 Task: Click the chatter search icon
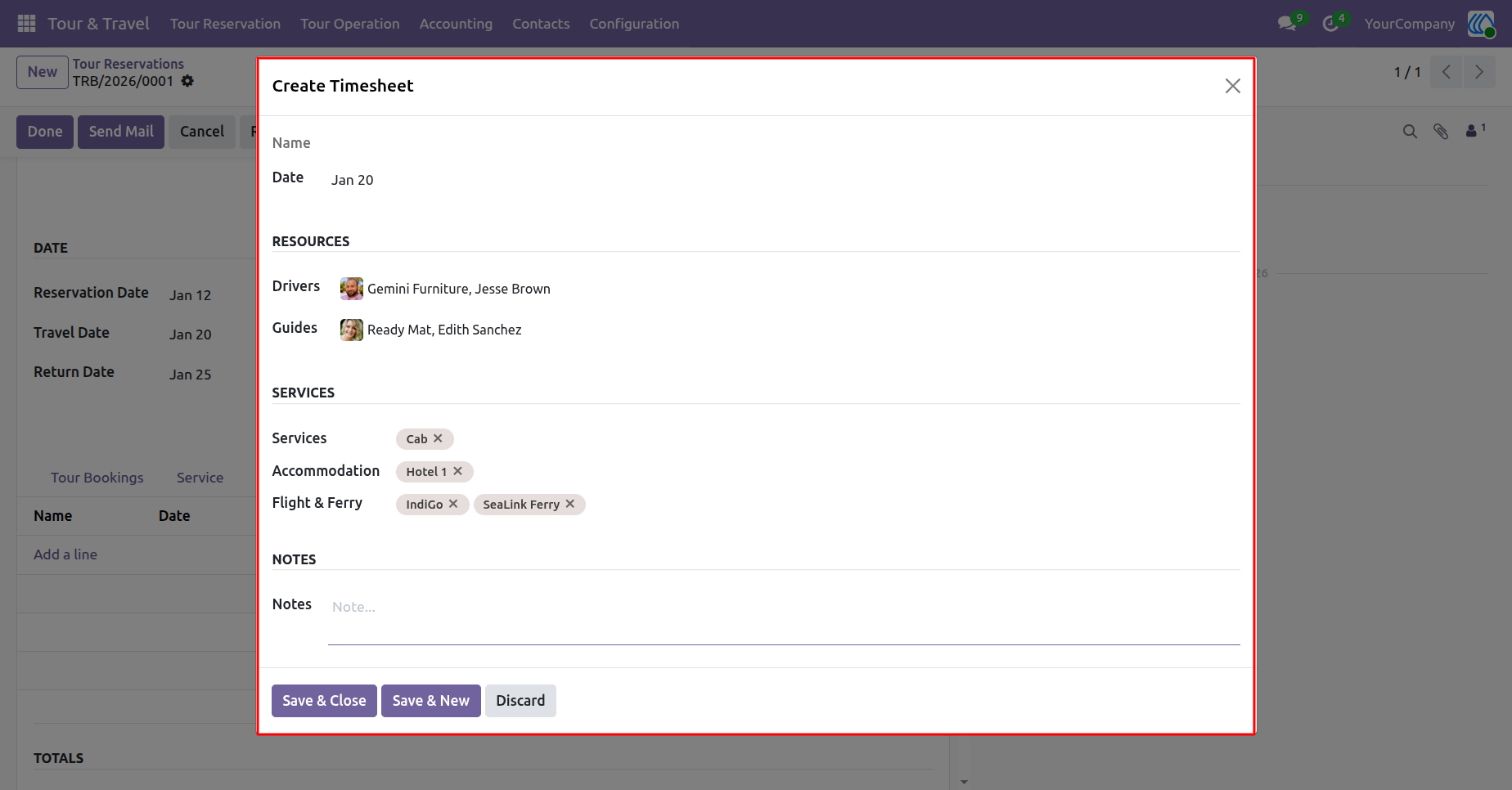coord(1410,132)
